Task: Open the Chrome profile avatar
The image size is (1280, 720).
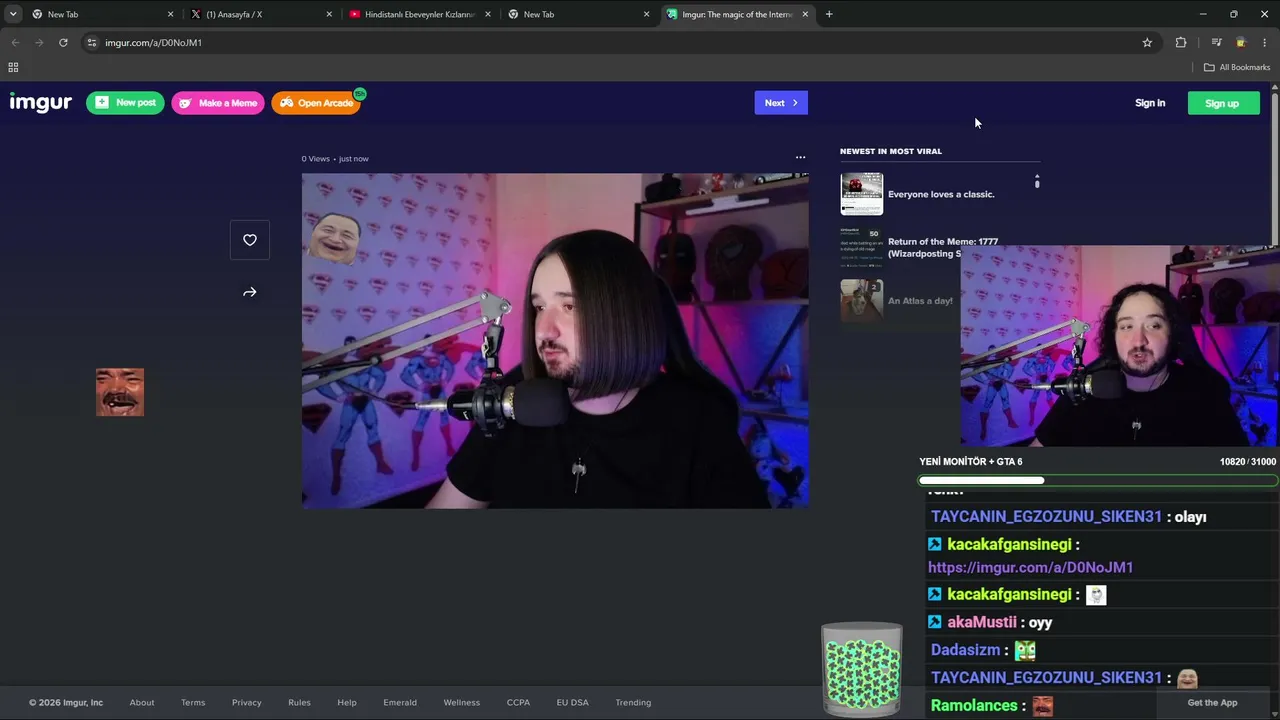Action: pos(1241,43)
